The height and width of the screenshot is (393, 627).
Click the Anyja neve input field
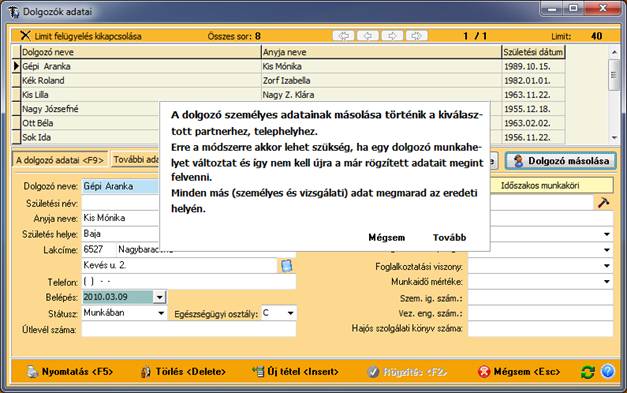[x=121, y=218]
